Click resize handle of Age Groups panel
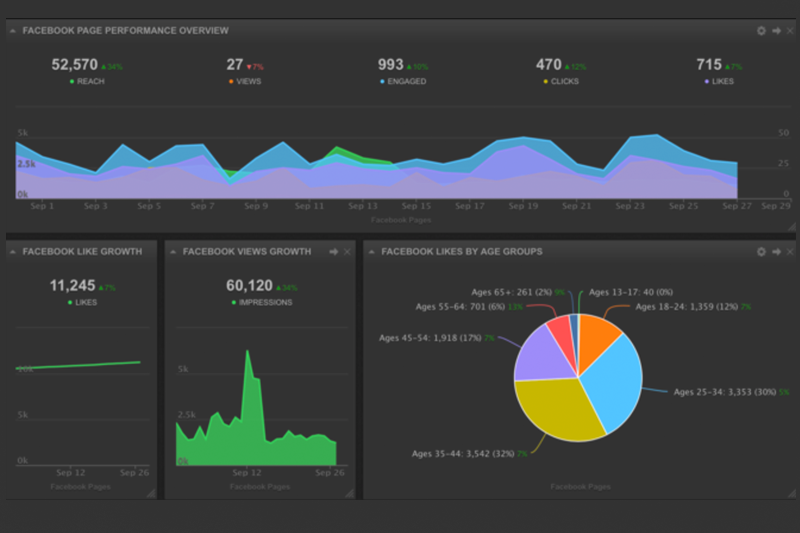This screenshot has width=800, height=533. pyautogui.click(x=791, y=493)
